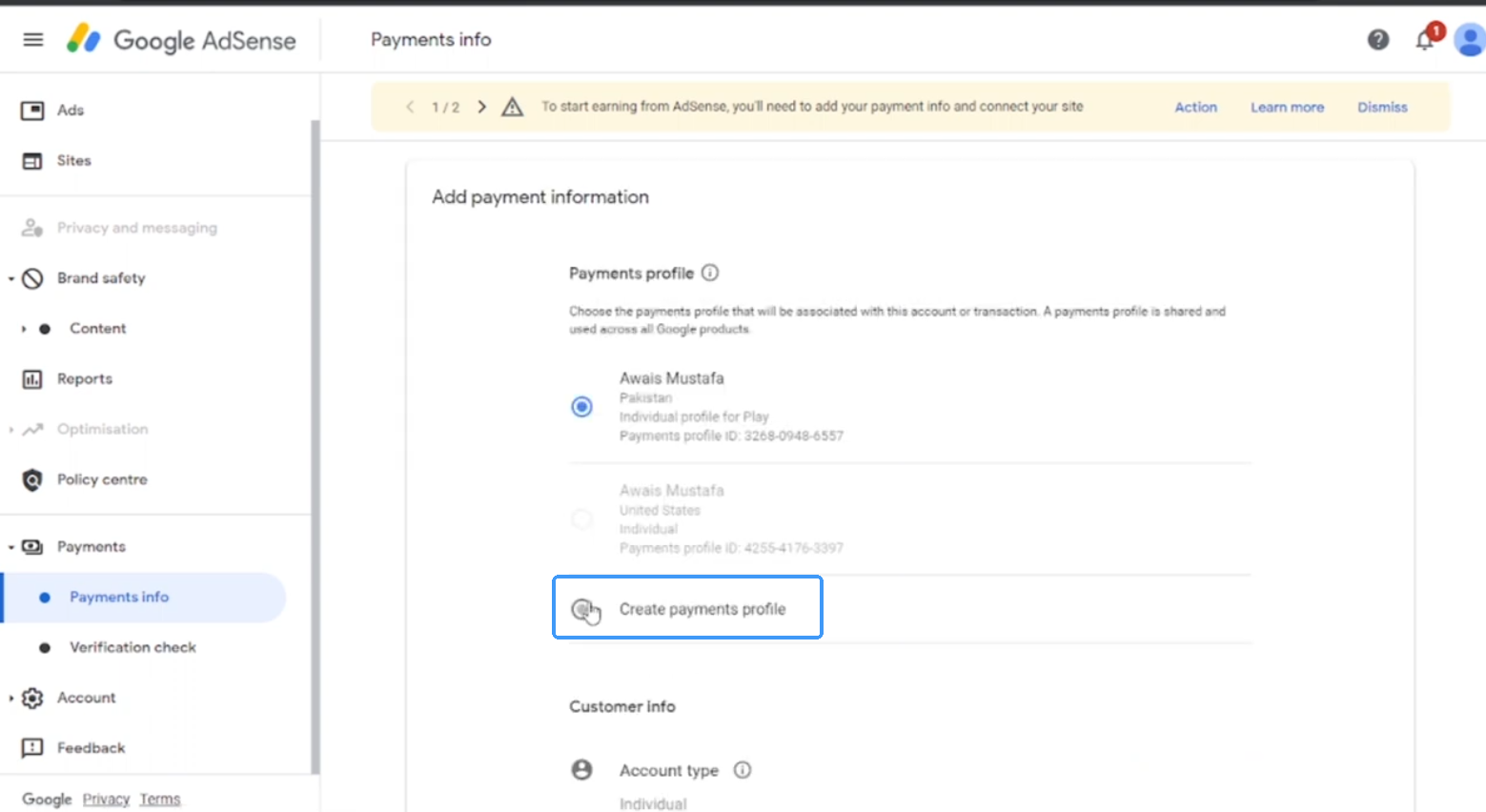Select Awais Mustafa United States profile radio
This screenshot has width=1486, height=812.
581,519
